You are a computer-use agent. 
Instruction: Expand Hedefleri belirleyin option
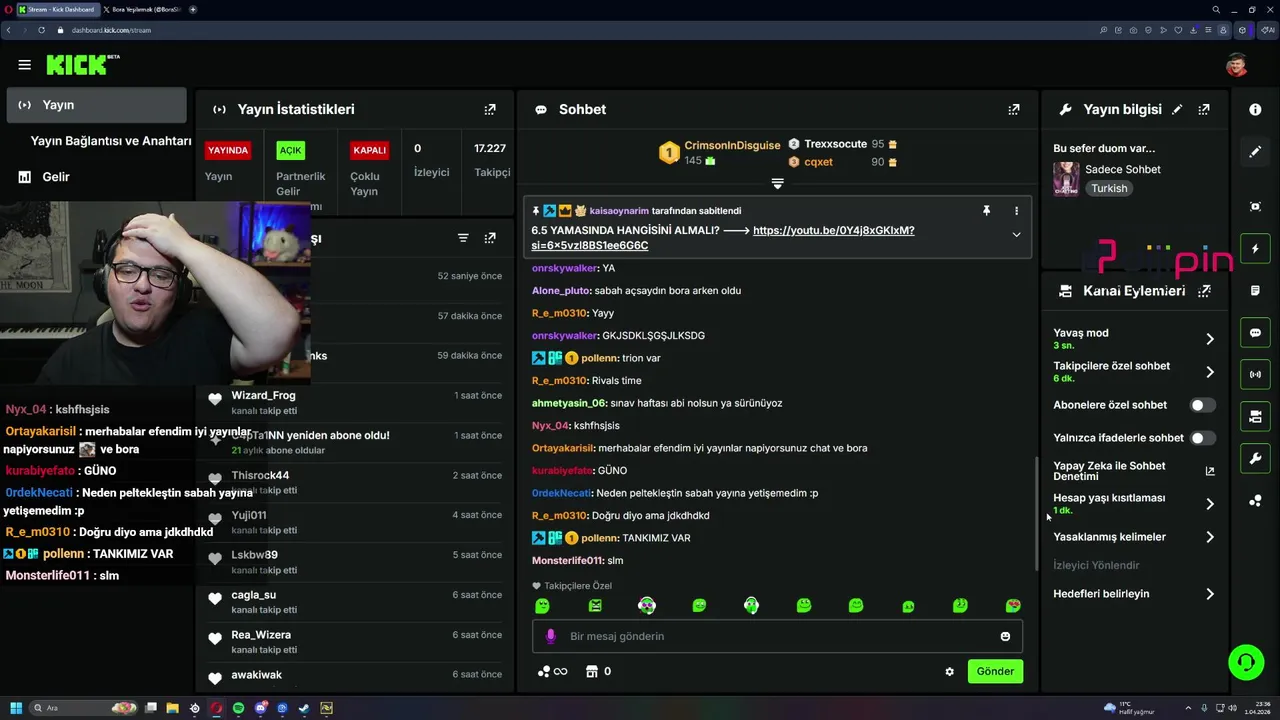1209,594
